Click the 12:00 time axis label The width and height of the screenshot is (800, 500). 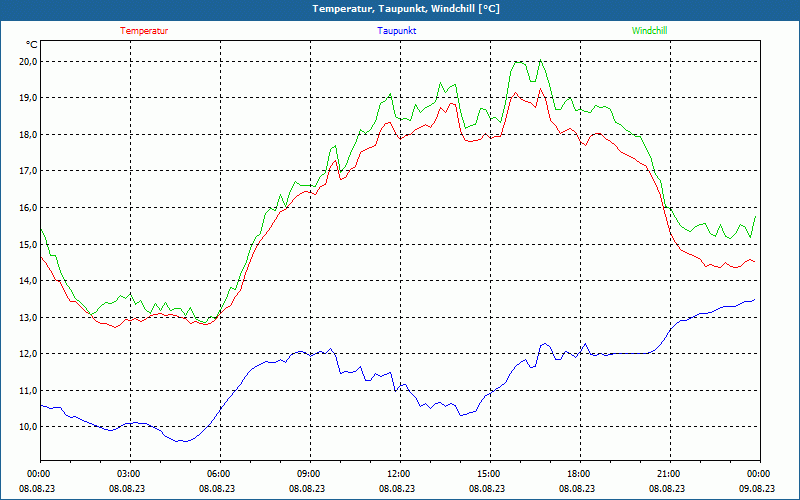click(x=401, y=474)
